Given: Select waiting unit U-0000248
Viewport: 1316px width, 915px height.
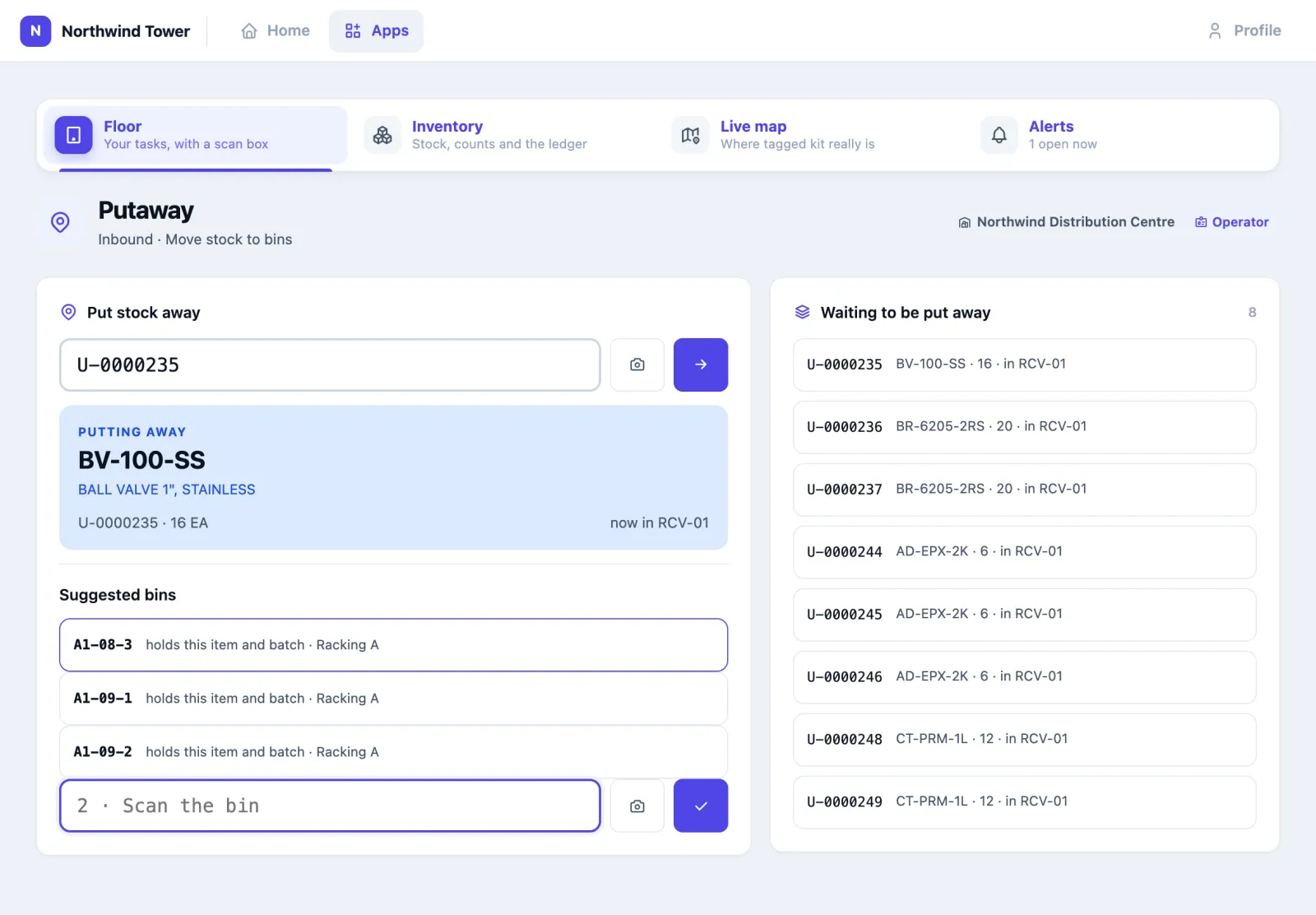Looking at the screenshot, I should [1025, 740].
